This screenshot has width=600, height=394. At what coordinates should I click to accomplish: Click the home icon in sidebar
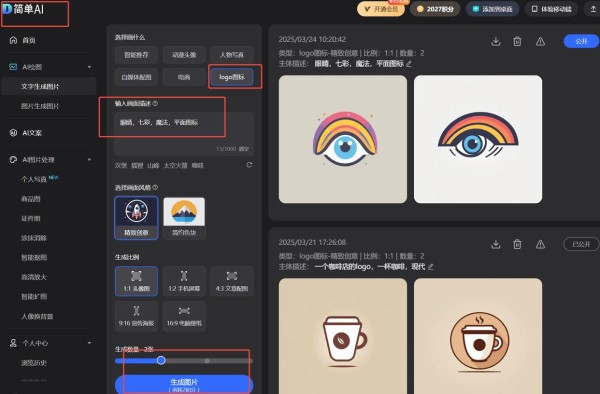click(13, 40)
